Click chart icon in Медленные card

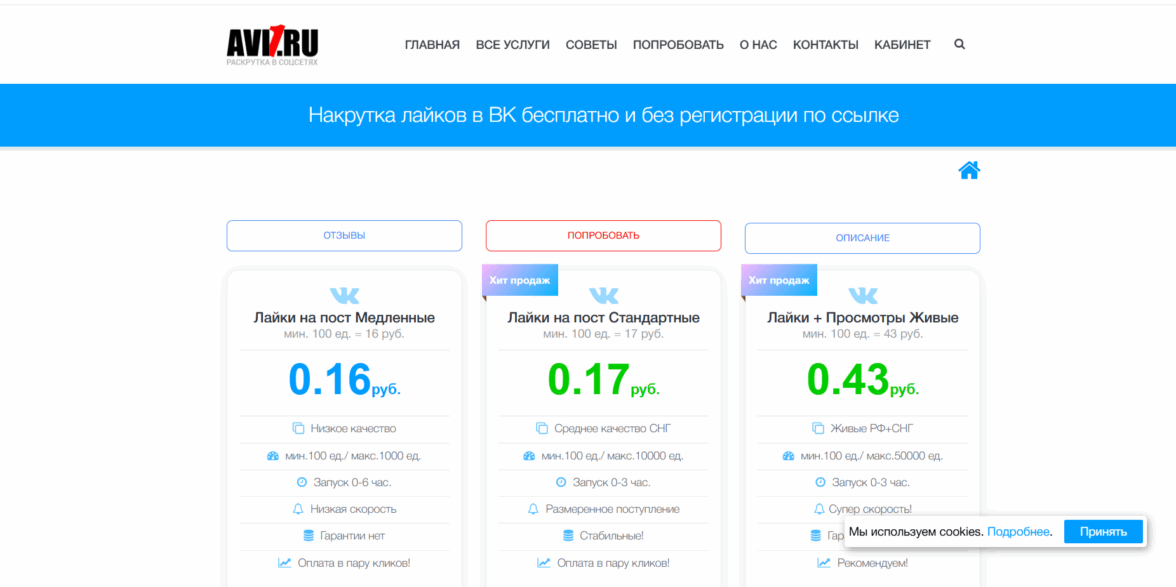(284, 562)
